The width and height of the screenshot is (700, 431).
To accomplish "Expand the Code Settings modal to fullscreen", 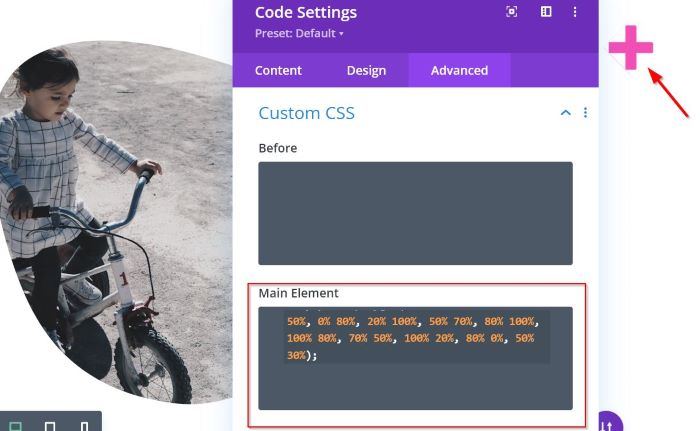I will point(512,12).
